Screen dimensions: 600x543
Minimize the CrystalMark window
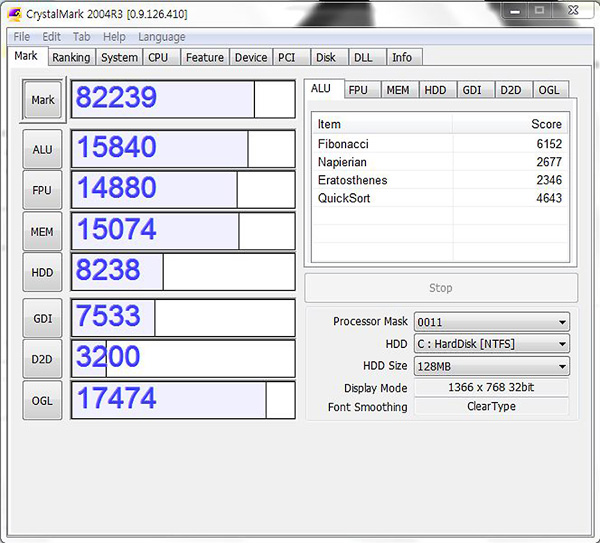point(515,11)
